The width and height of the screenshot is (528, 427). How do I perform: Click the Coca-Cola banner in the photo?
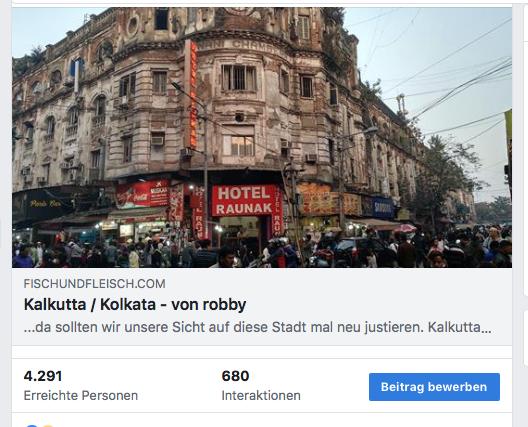pyautogui.click(x=142, y=194)
